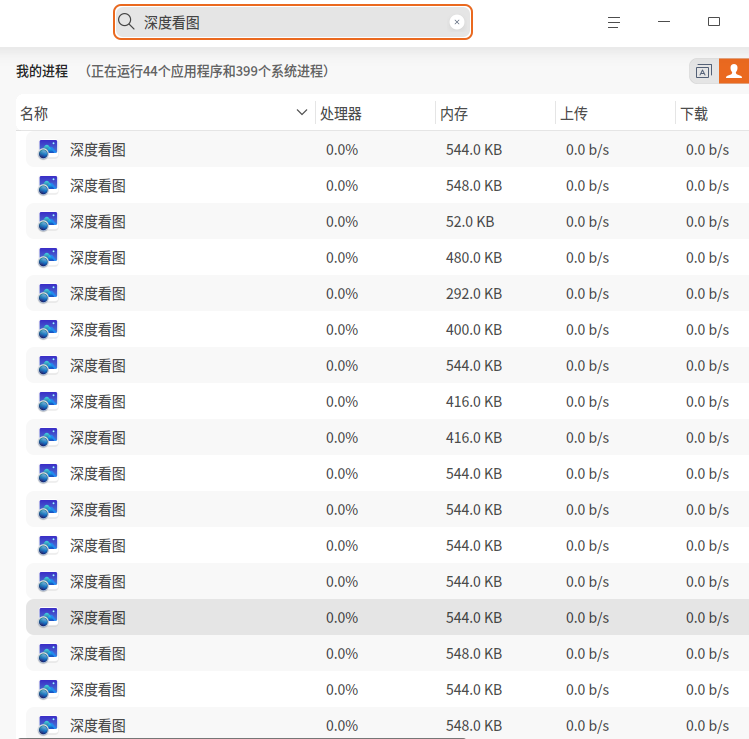The height and width of the screenshot is (739, 749).
Task: Toggle my processes user filter
Action: (x=734, y=71)
